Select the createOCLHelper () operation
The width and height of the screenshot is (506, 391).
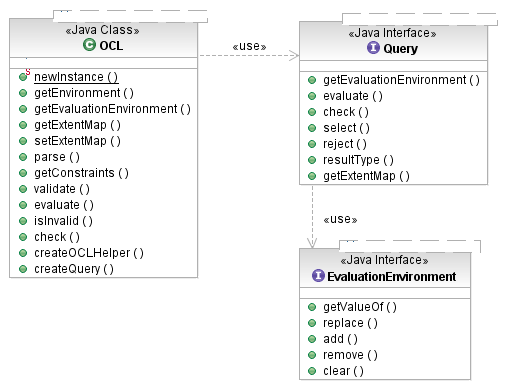tap(89, 253)
